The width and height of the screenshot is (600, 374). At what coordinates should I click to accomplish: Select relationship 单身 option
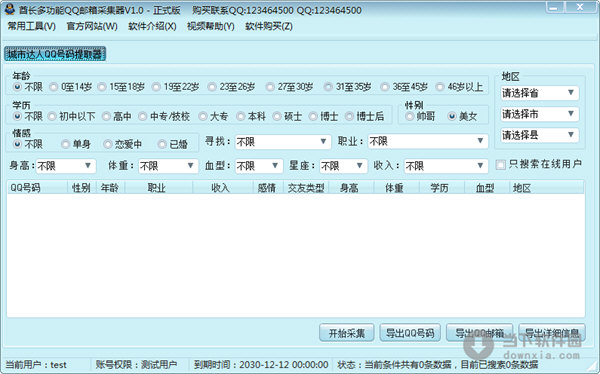pos(76,144)
